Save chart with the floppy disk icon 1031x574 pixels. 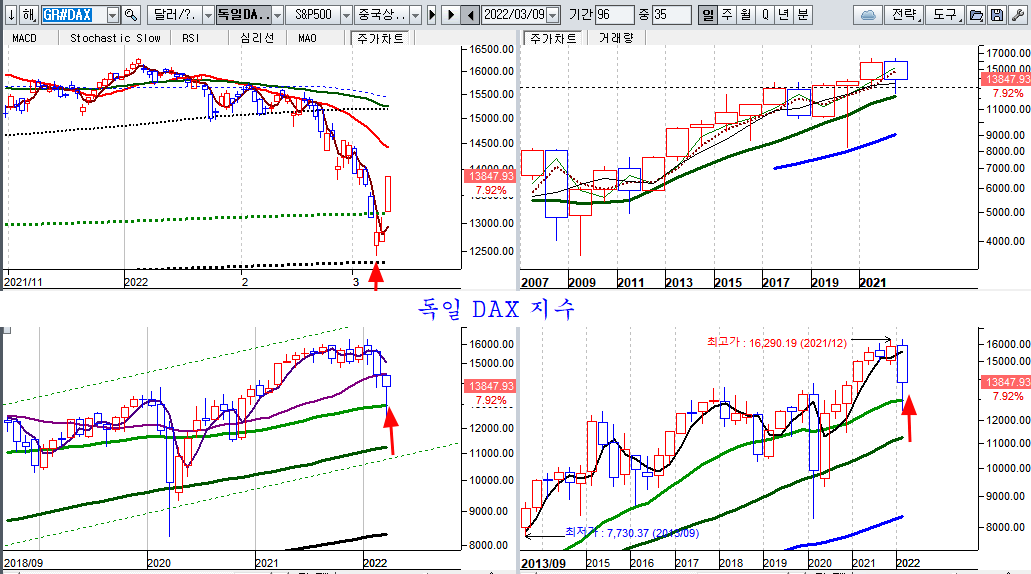996,15
